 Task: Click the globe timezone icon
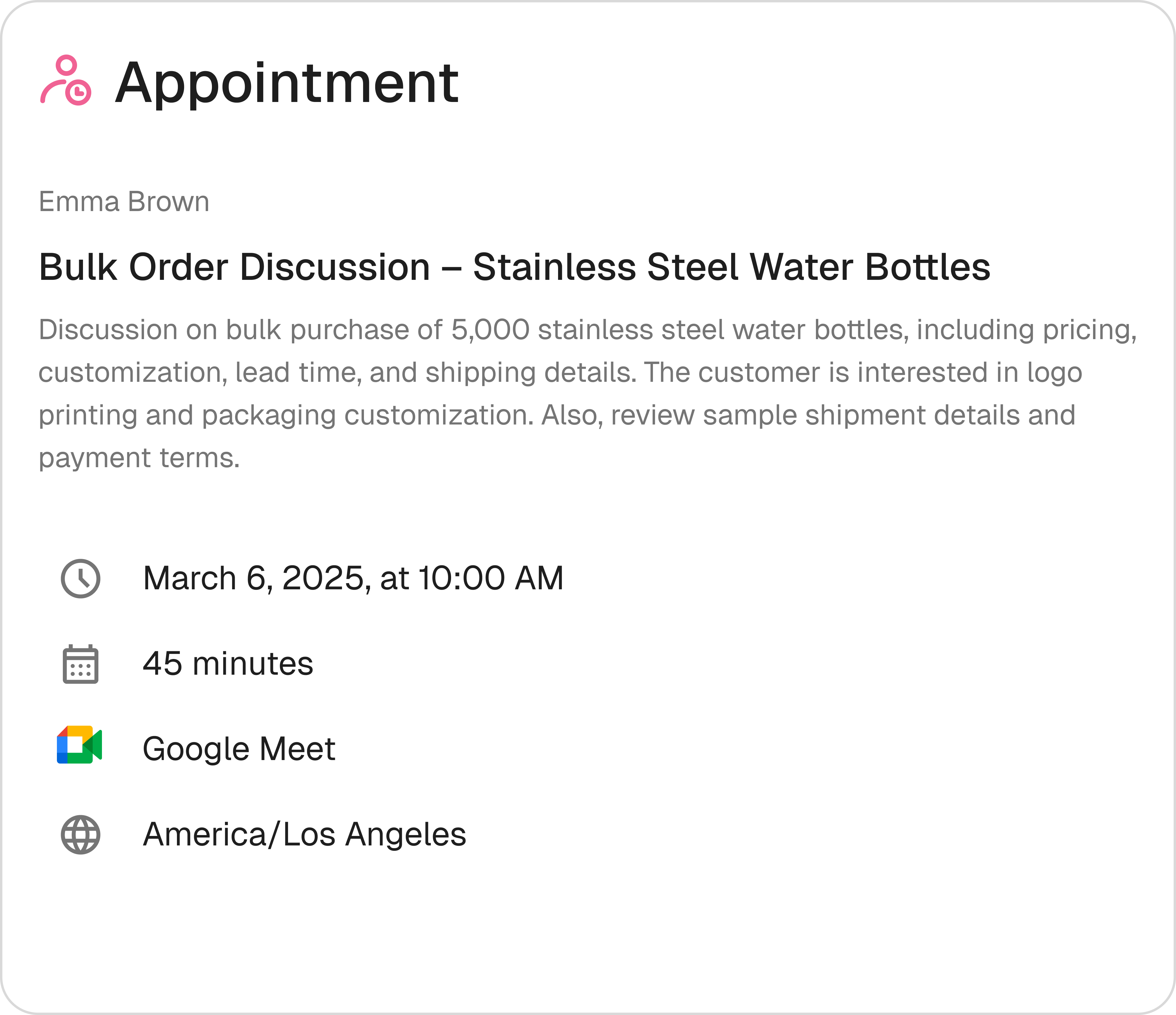pos(81,834)
